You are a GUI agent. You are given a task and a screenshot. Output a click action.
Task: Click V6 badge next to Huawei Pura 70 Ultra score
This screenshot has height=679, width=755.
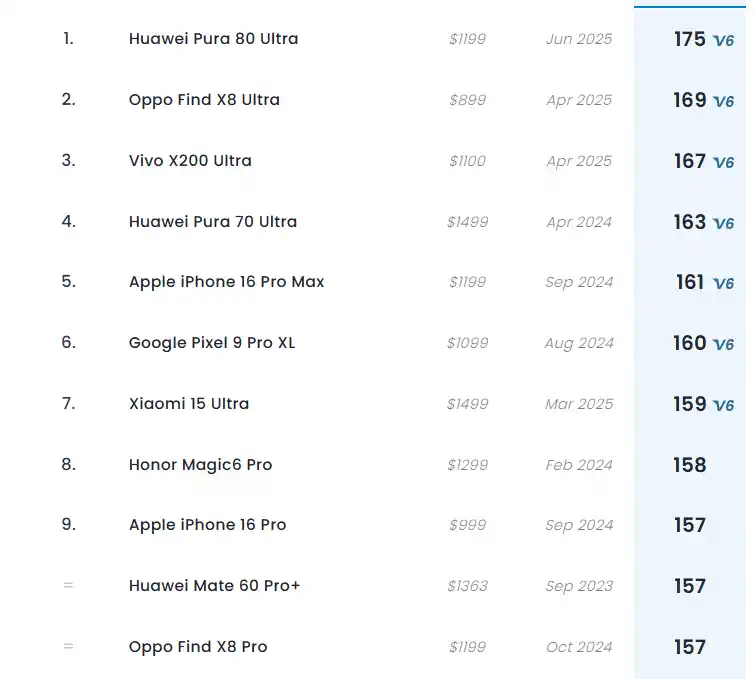(723, 224)
